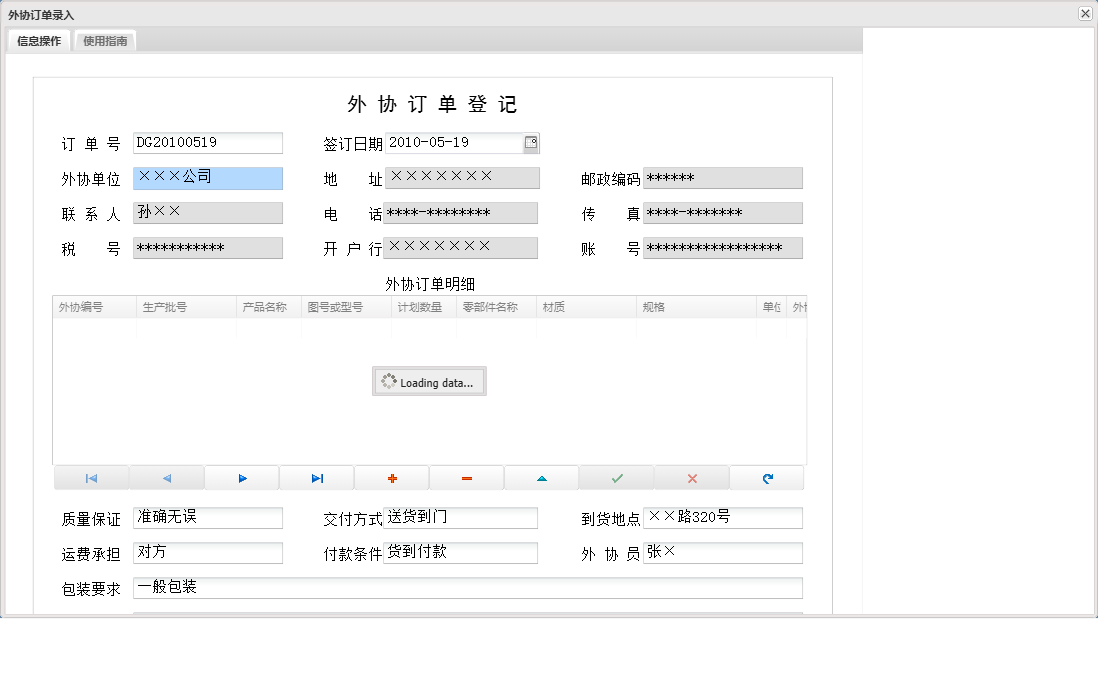Open the 签订日期 calendar picker
The image size is (1098, 687).
click(x=532, y=142)
